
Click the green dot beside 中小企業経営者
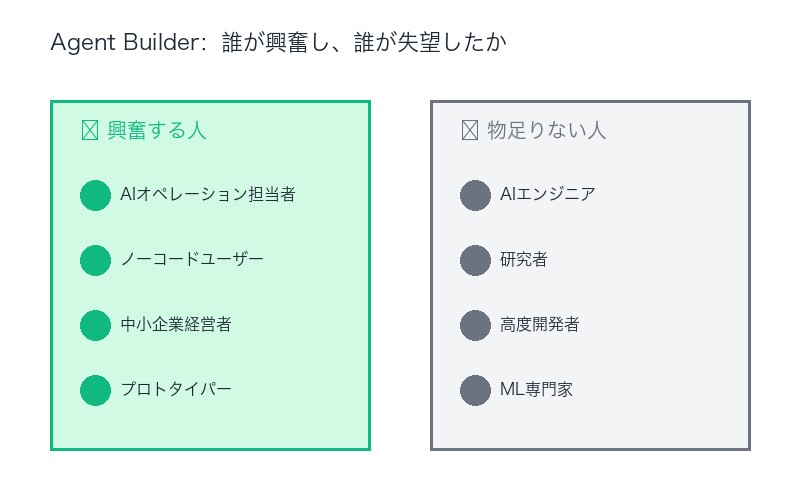coord(95,325)
